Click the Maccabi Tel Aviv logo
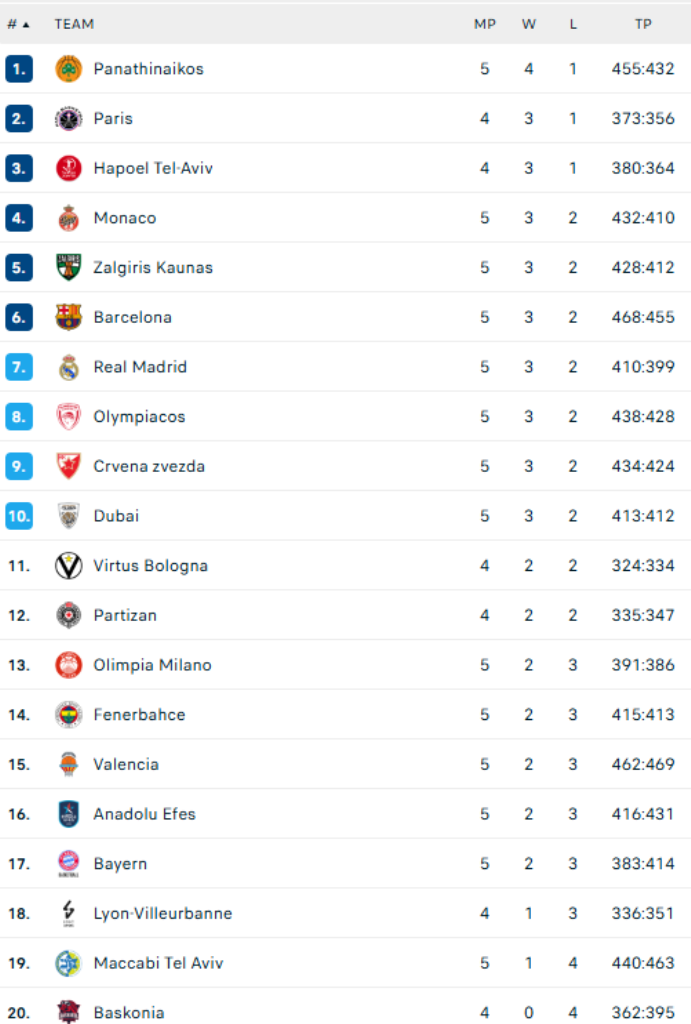Image resolution: width=691 pixels, height=1024 pixels. [68, 963]
